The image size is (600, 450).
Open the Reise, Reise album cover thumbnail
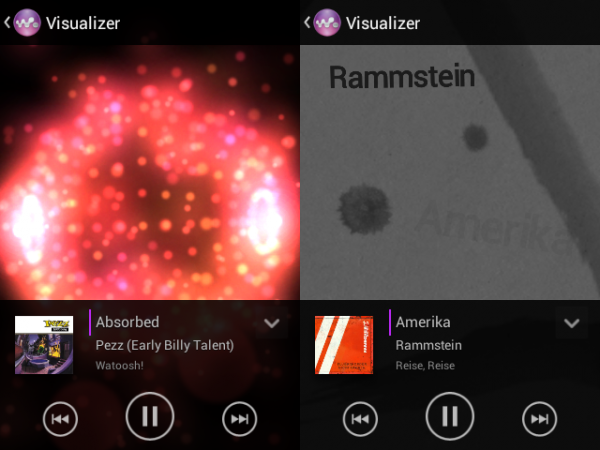(344, 345)
